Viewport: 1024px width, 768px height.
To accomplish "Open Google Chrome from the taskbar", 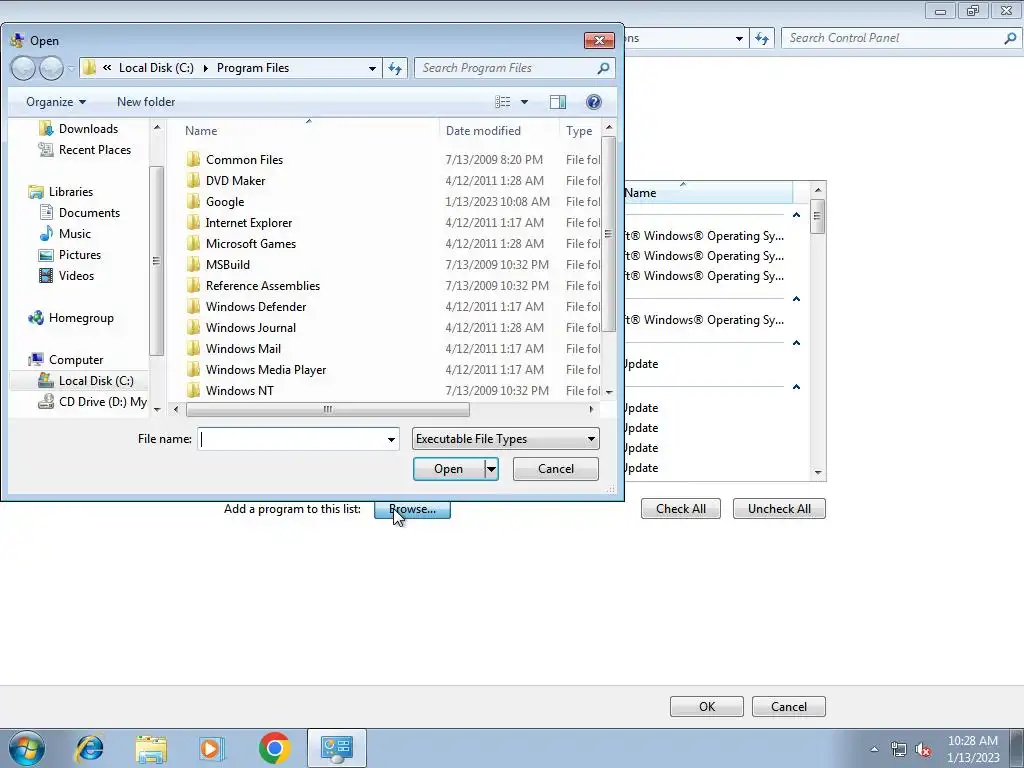I will 274,748.
